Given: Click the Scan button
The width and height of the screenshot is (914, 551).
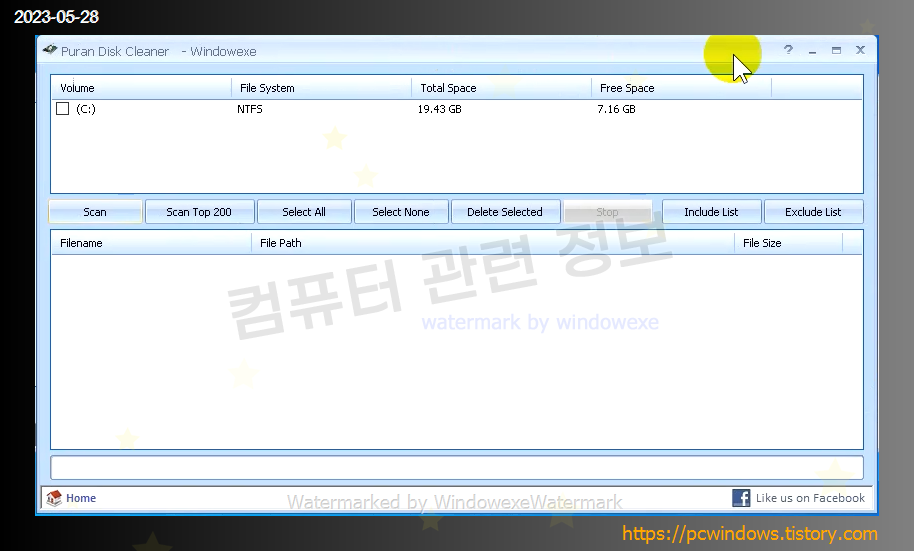Looking at the screenshot, I should click(95, 212).
